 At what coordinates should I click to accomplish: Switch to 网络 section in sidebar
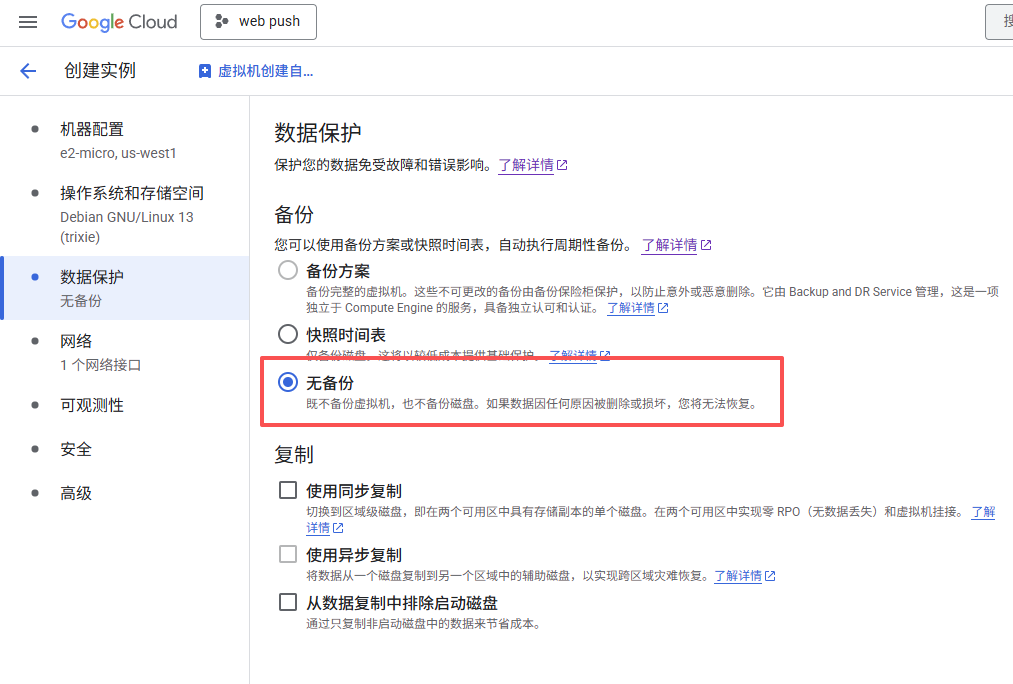pos(76,341)
